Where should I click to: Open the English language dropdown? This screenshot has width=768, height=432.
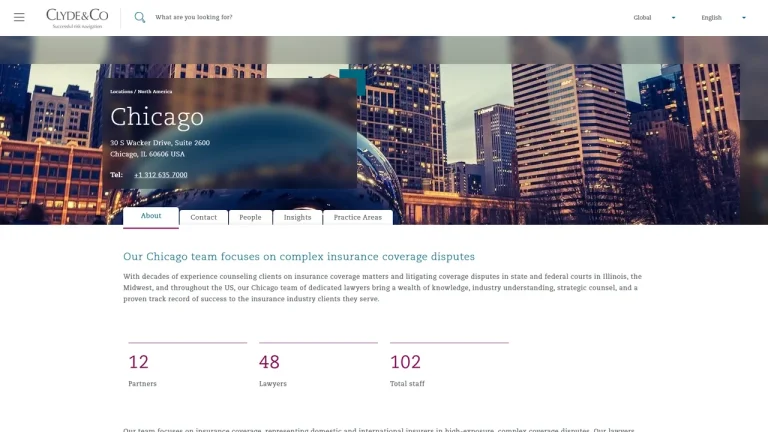(723, 18)
